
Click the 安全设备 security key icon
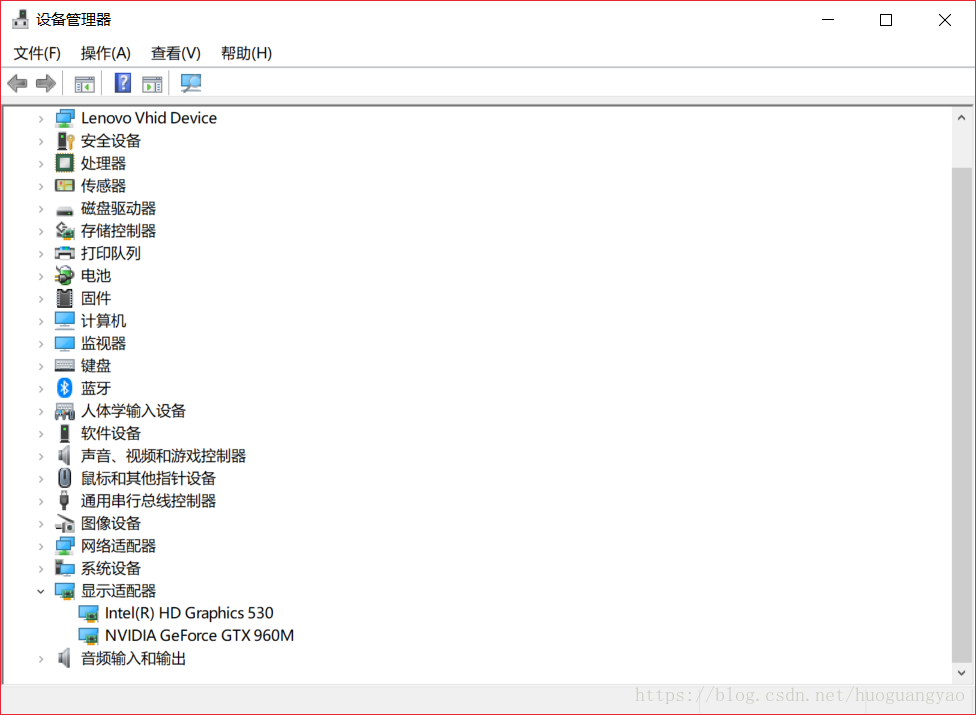(65, 141)
